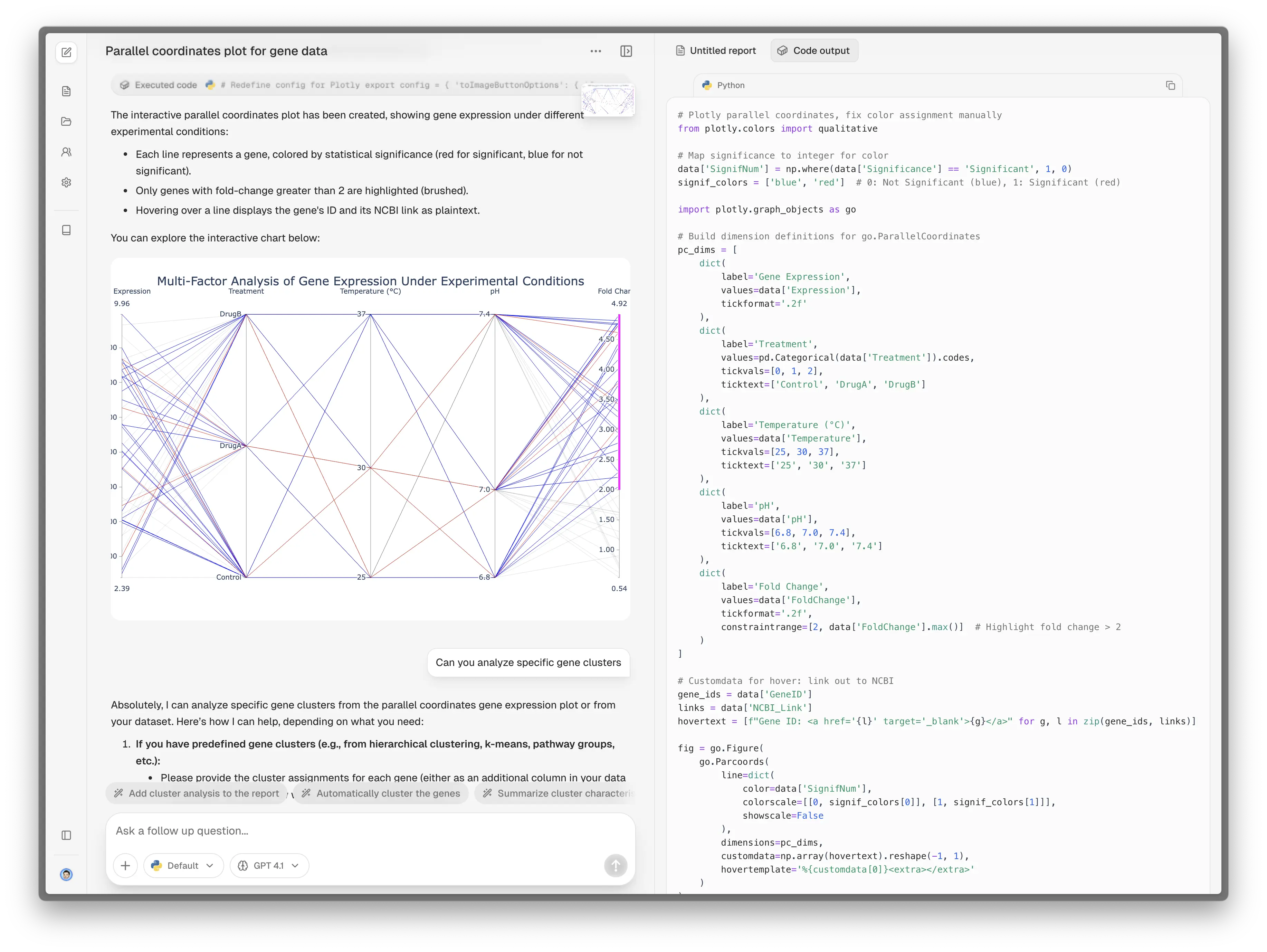The height and width of the screenshot is (952, 1267).
Task: Open the Default environment dropdown
Action: (x=183, y=866)
